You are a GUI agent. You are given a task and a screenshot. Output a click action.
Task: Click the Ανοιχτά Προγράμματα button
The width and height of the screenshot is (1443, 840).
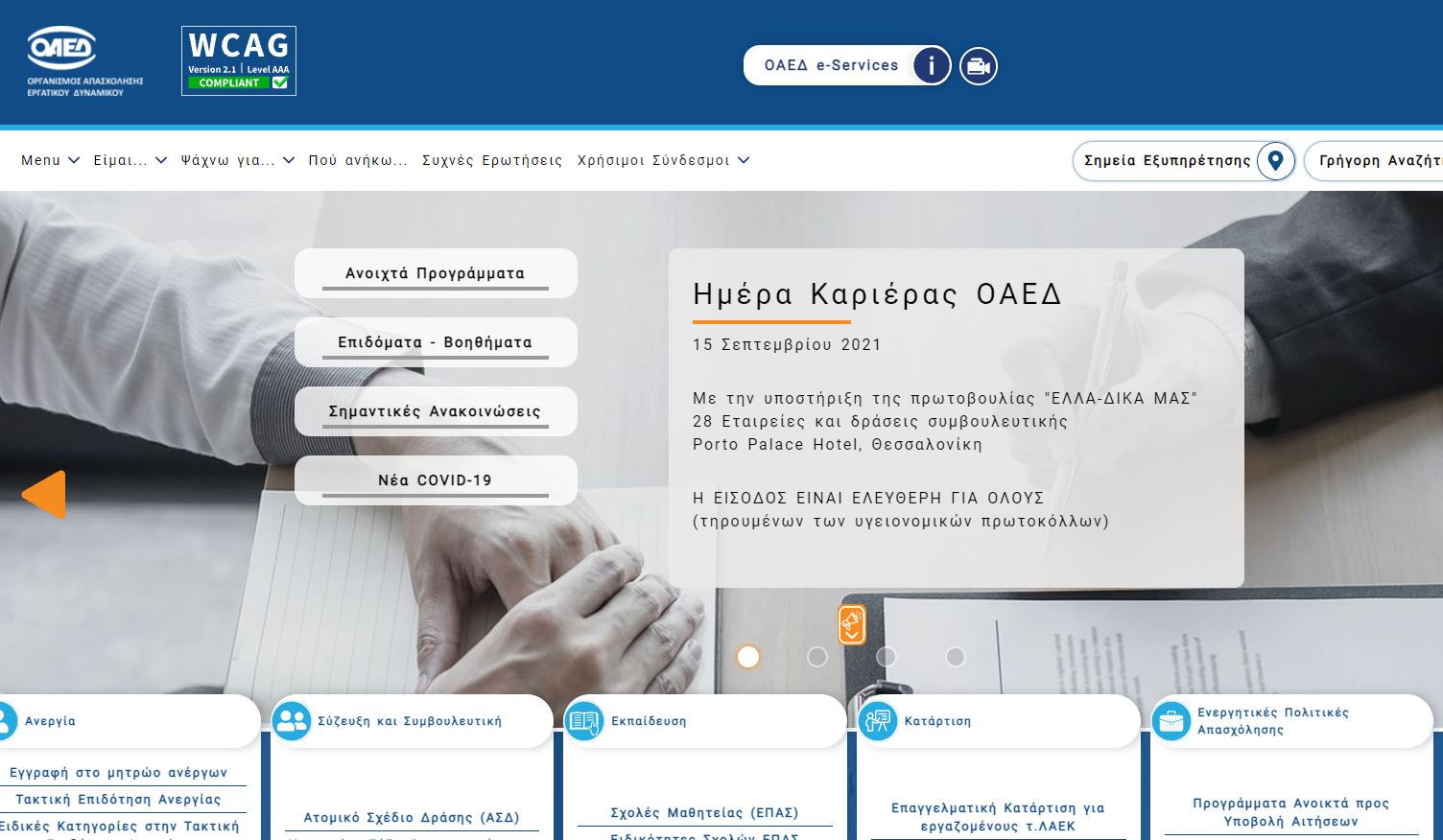click(x=436, y=273)
